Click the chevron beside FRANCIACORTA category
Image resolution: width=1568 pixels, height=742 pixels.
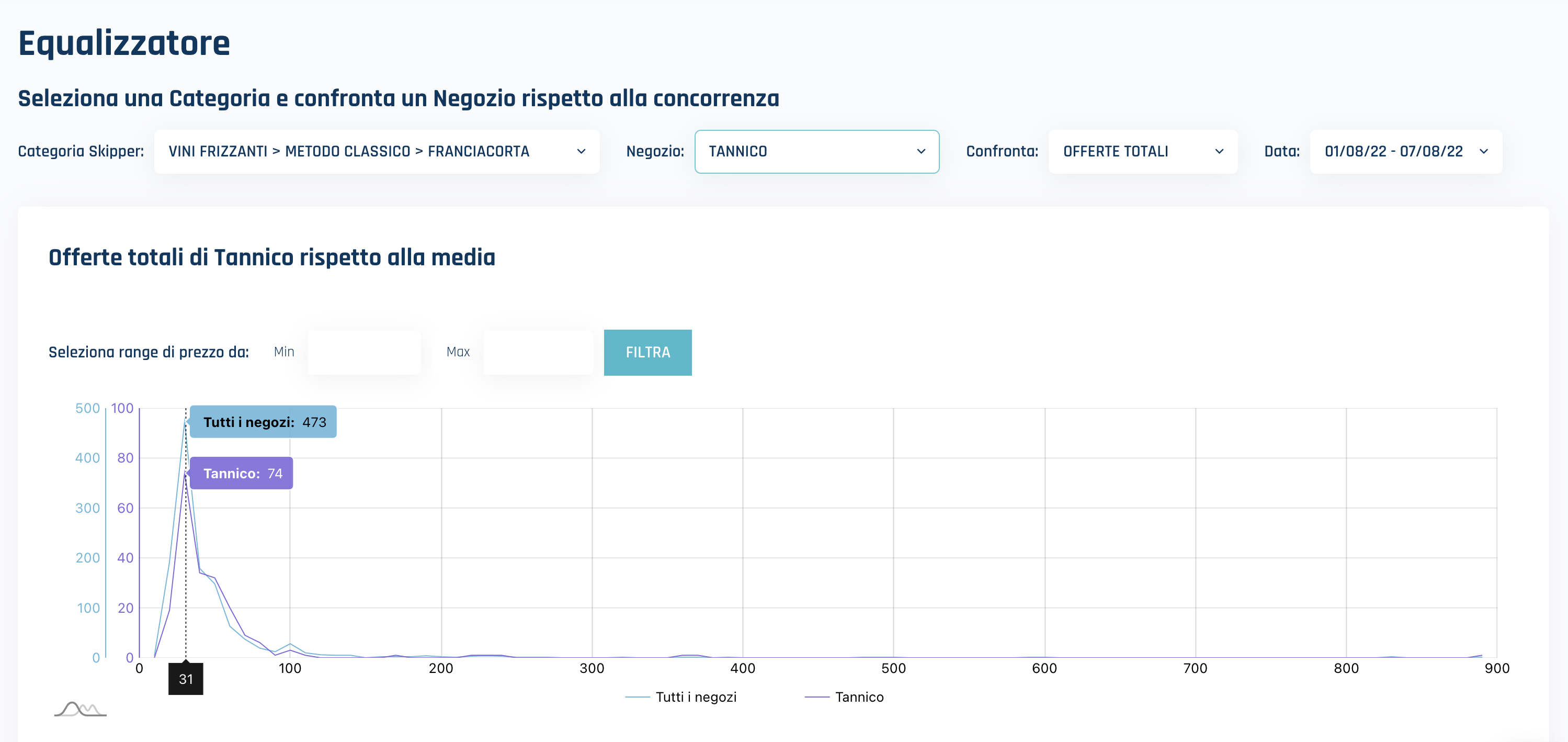pyautogui.click(x=580, y=152)
